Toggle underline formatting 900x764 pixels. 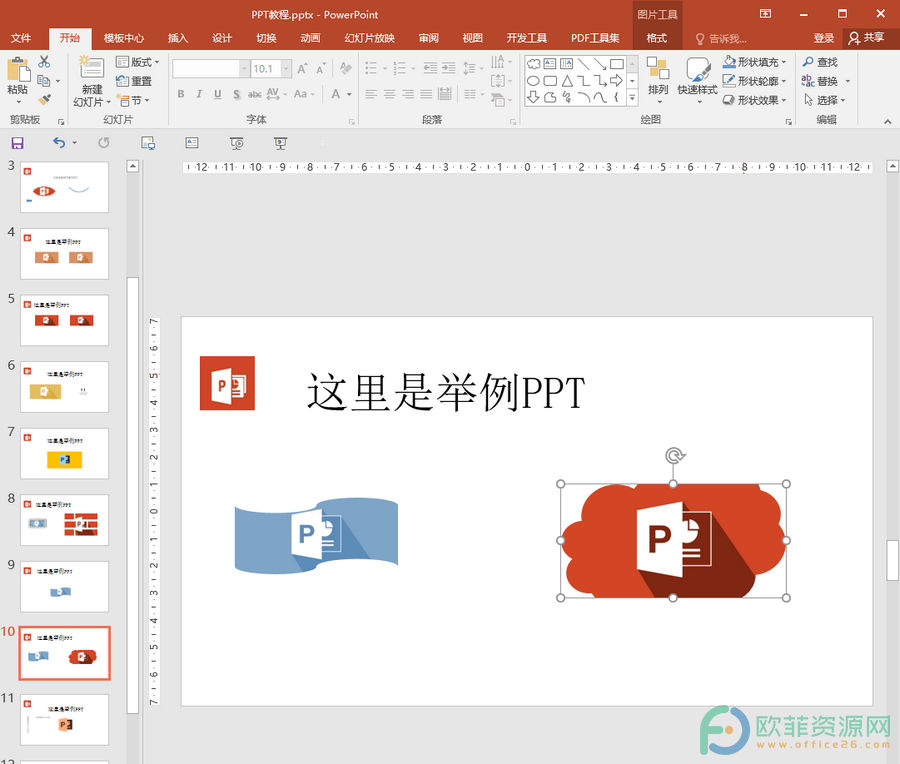pyautogui.click(x=218, y=94)
